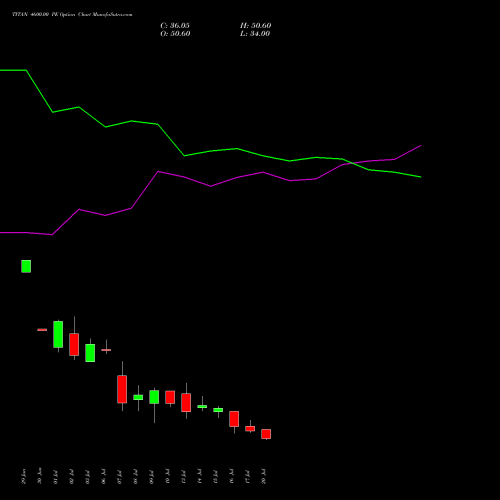Click the chart title text starting with TITAN

click(72, 15)
